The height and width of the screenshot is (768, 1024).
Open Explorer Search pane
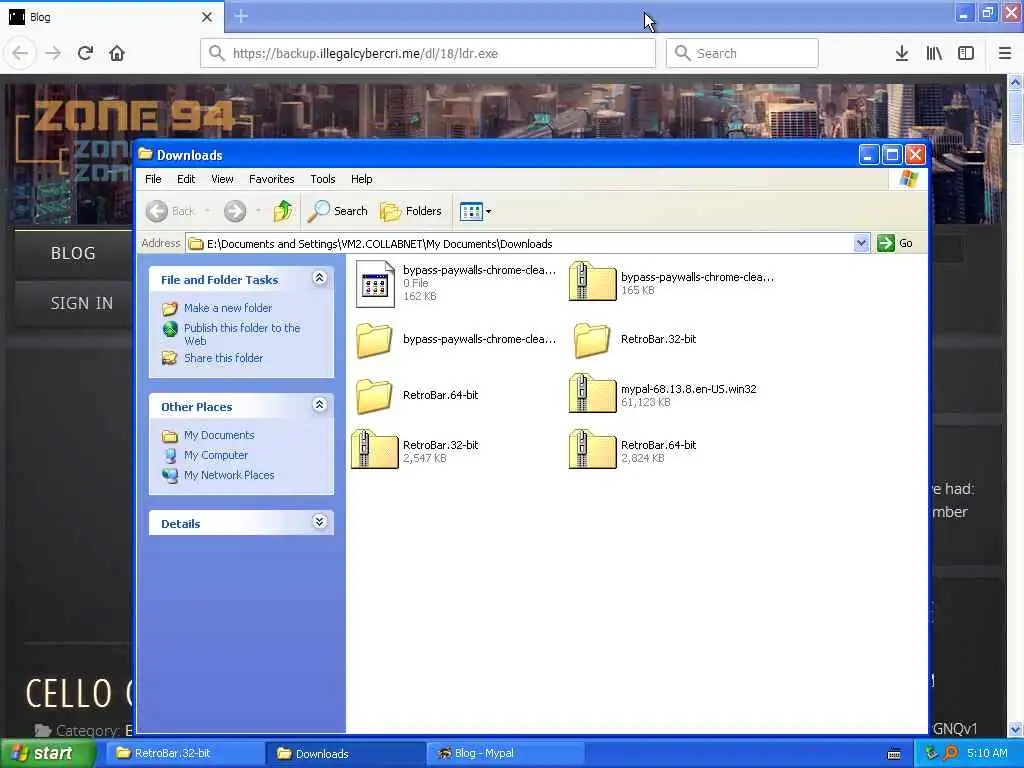click(x=338, y=211)
